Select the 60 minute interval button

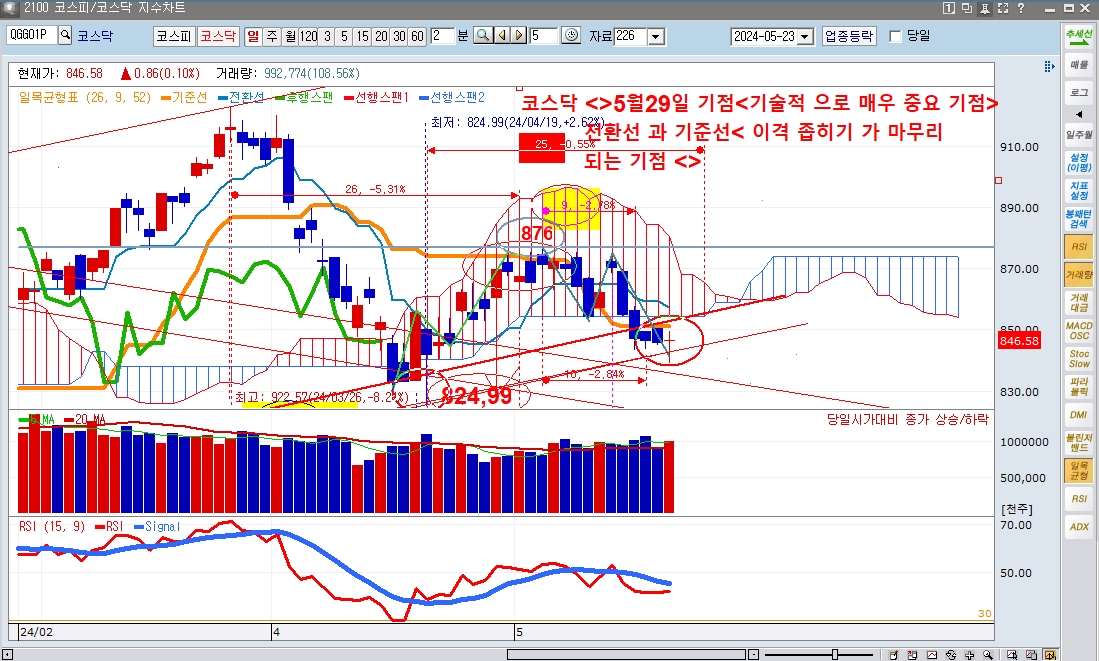pyautogui.click(x=417, y=36)
